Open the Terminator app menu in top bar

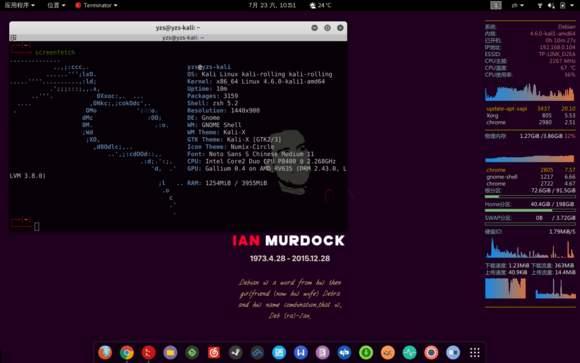coord(96,5)
